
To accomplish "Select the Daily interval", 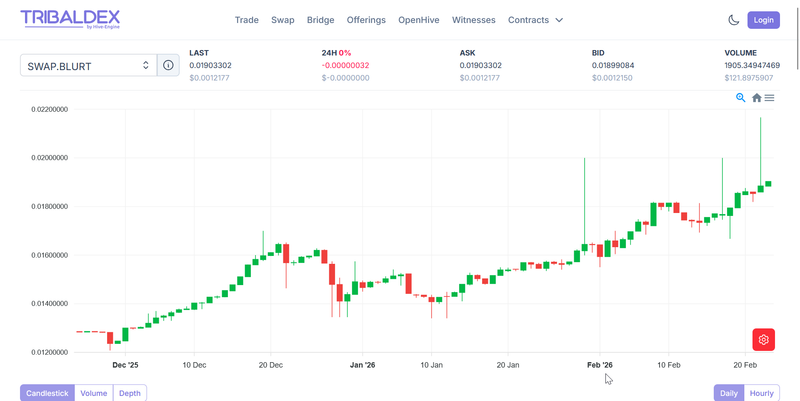I will pyautogui.click(x=729, y=393).
